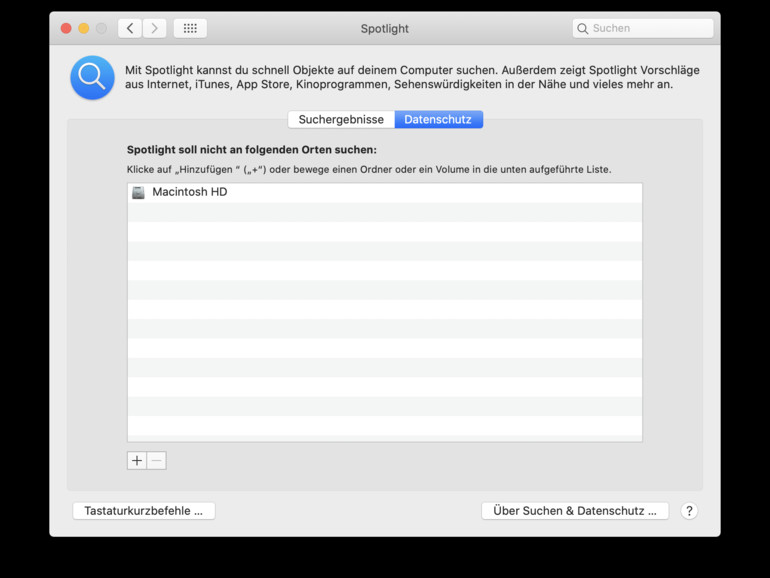770x578 pixels.
Task: Remove a location with the minus button
Action: (157, 461)
